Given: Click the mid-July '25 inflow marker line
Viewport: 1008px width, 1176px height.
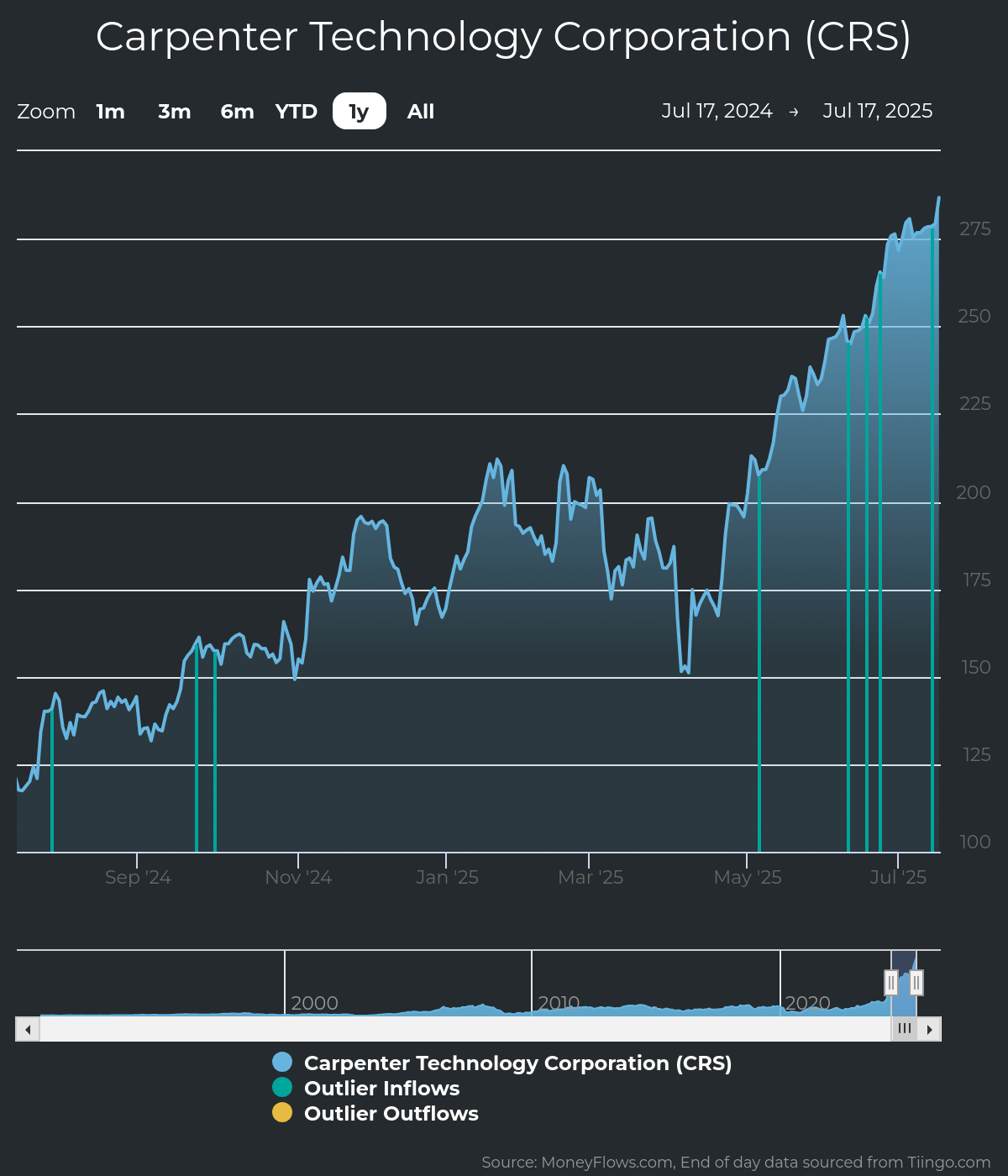Looking at the screenshot, I should tap(932, 539).
